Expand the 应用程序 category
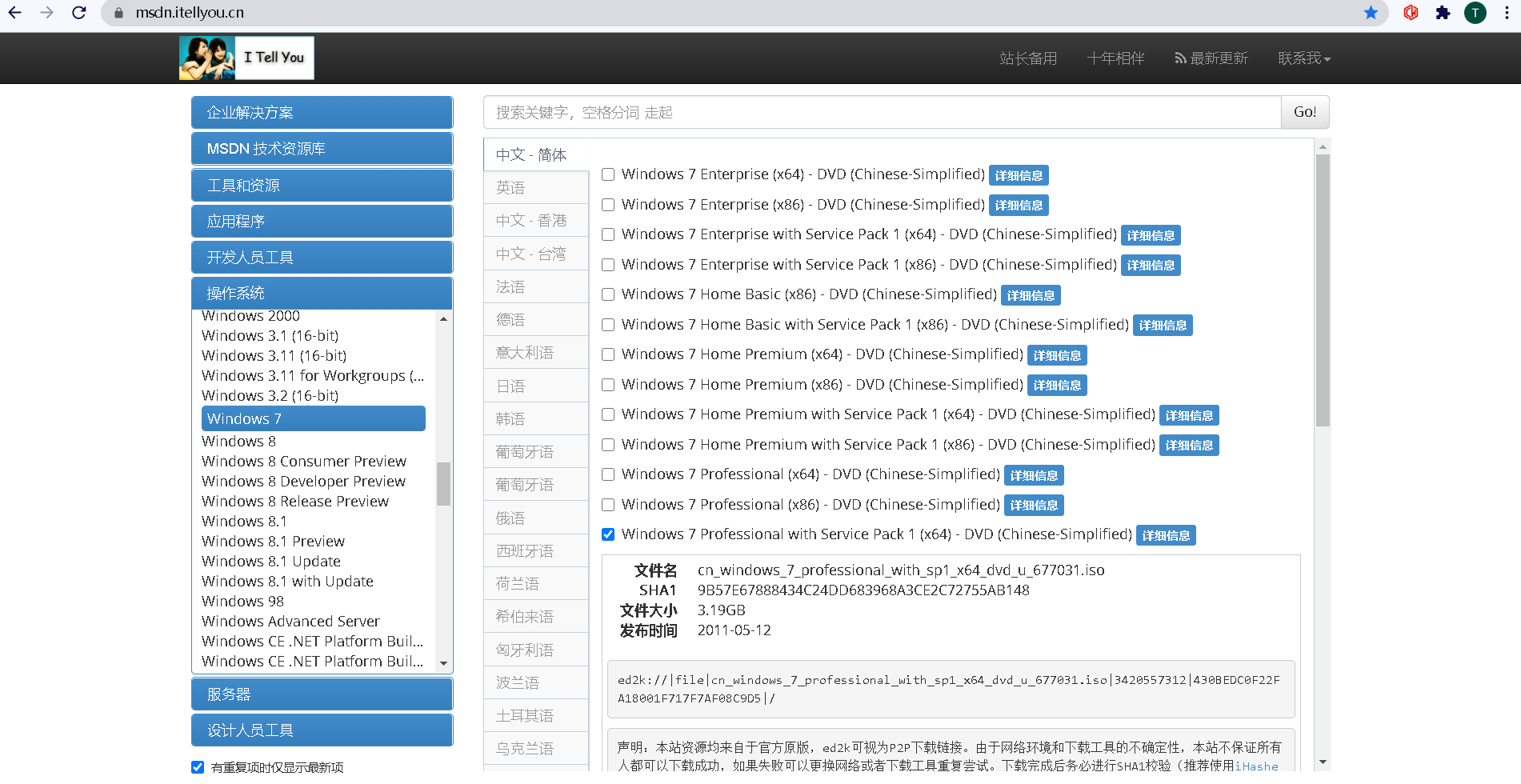This screenshot has width=1521, height=784. click(x=322, y=221)
